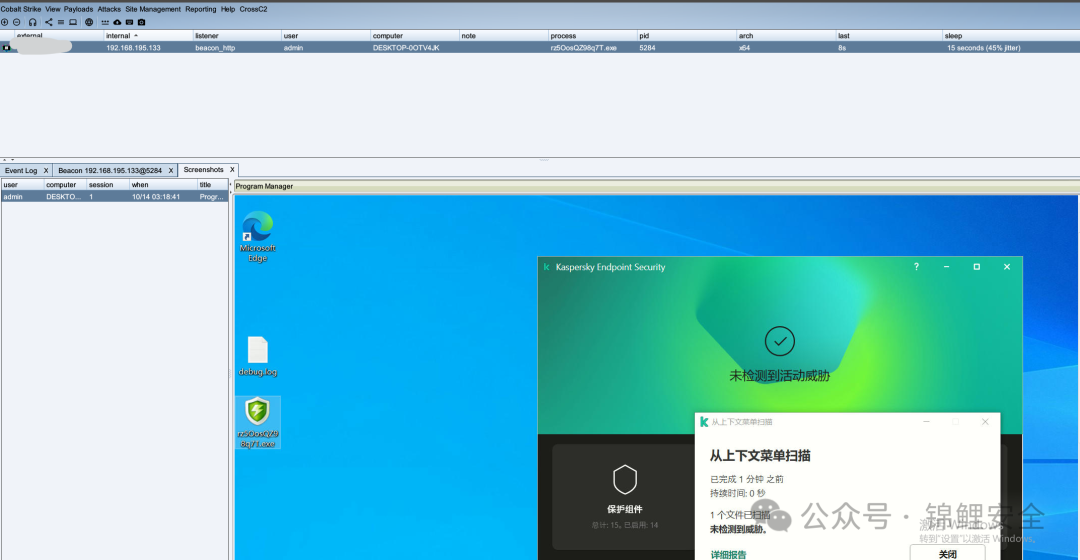
Task: Open screenshots camera toolbar icon
Action: pos(141,22)
